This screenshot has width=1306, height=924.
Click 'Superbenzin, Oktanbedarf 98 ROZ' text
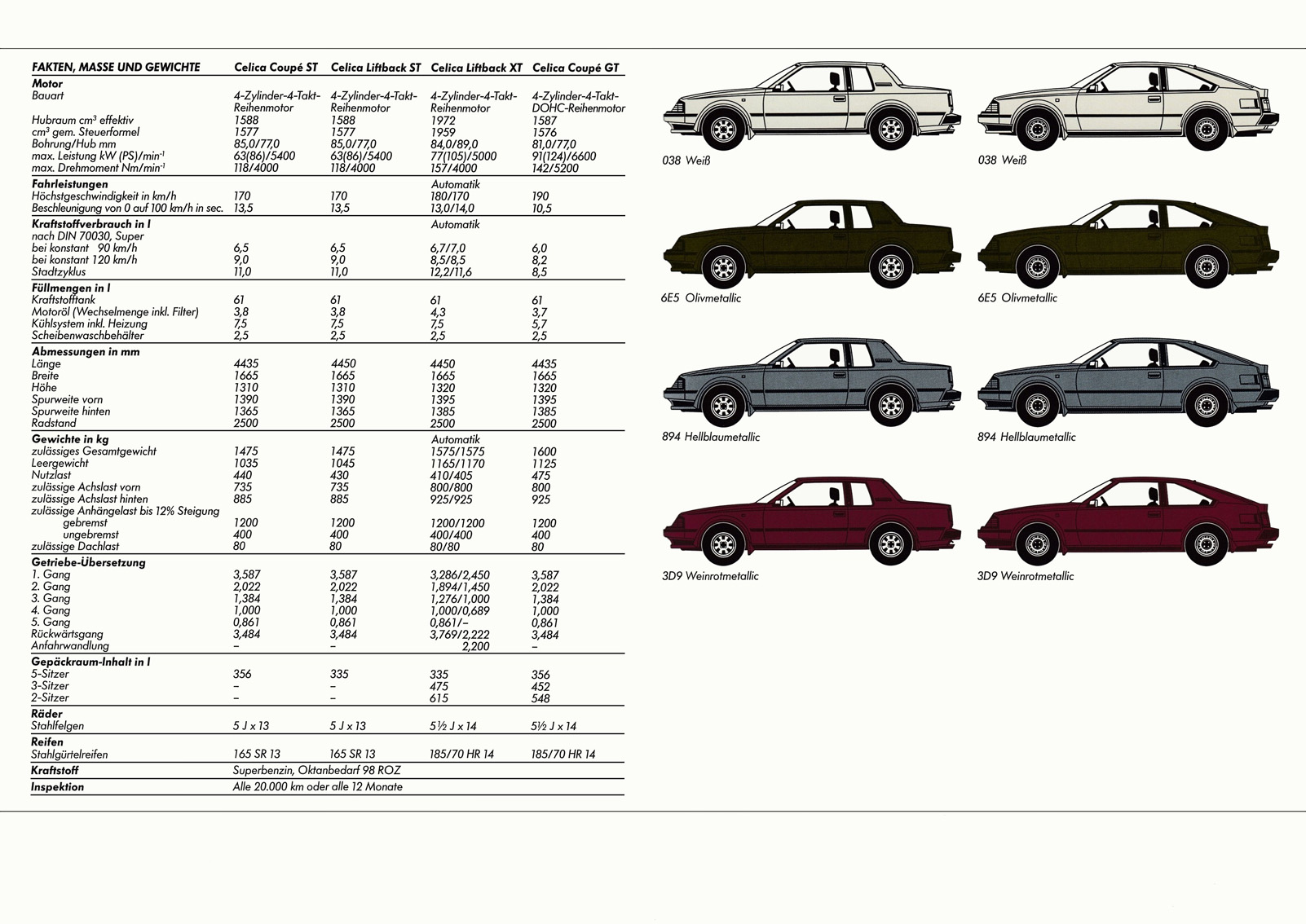(x=317, y=770)
